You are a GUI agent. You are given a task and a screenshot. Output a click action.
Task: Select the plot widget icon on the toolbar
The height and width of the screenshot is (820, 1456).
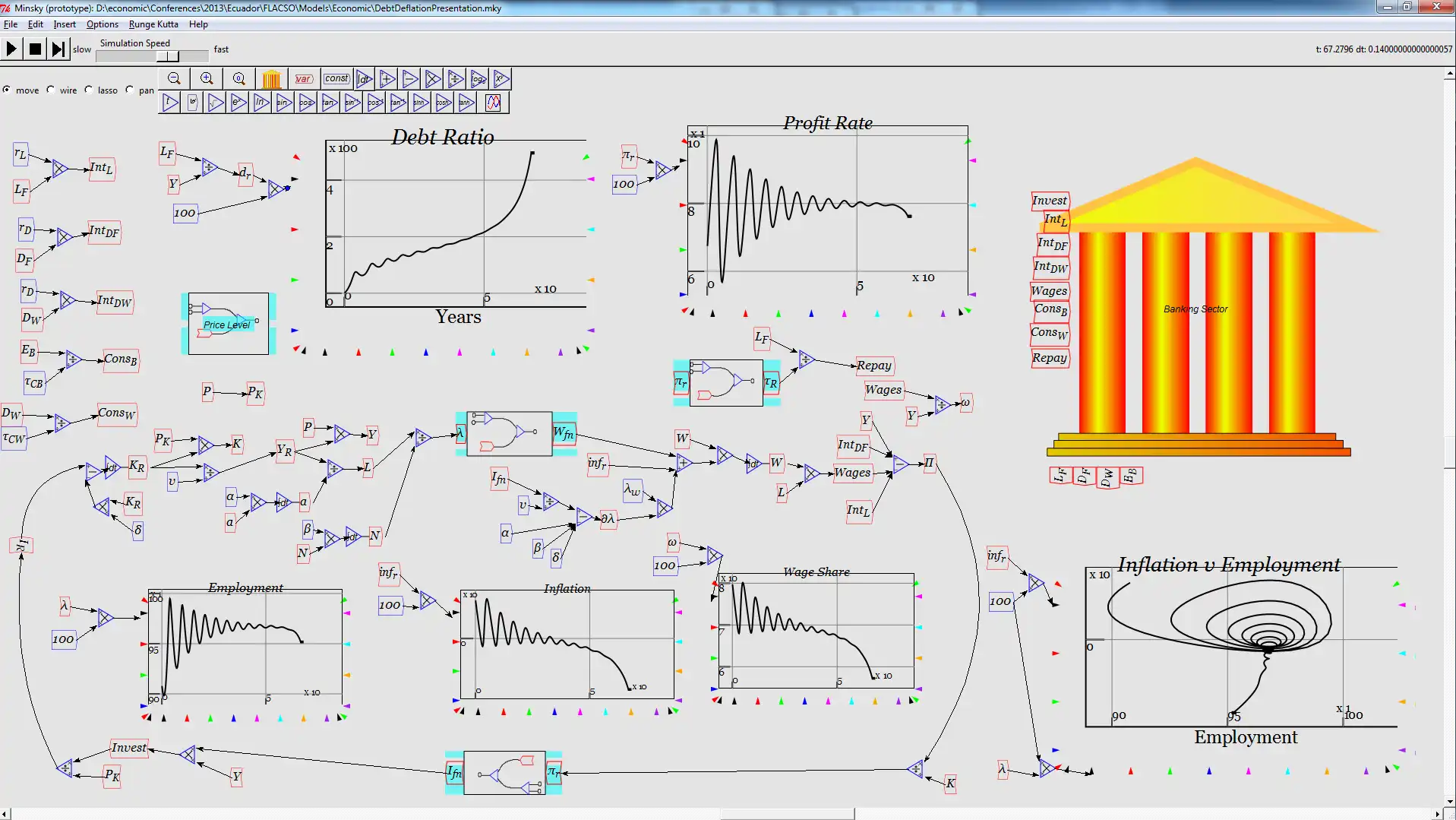point(494,102)
